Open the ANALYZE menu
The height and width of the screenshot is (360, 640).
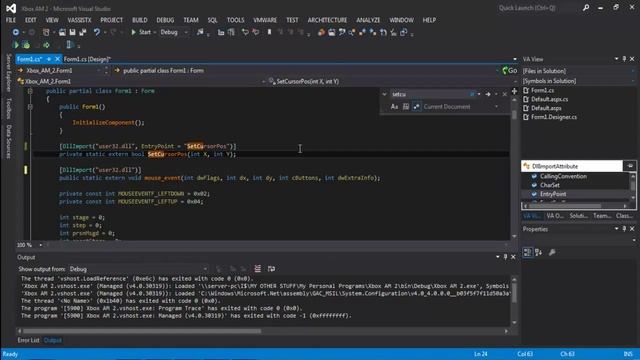pyautogui.click(x=368, y=20)
